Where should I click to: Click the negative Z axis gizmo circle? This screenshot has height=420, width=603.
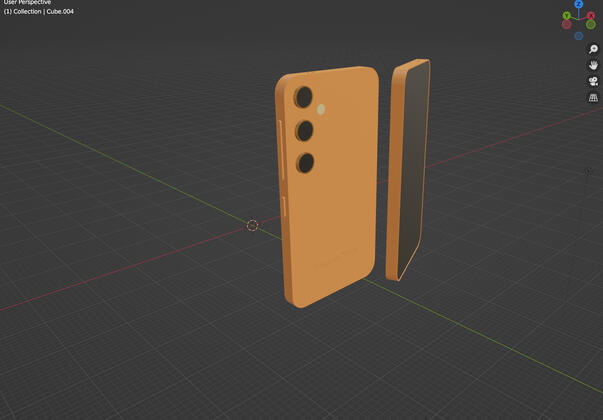tap(579, 35)
